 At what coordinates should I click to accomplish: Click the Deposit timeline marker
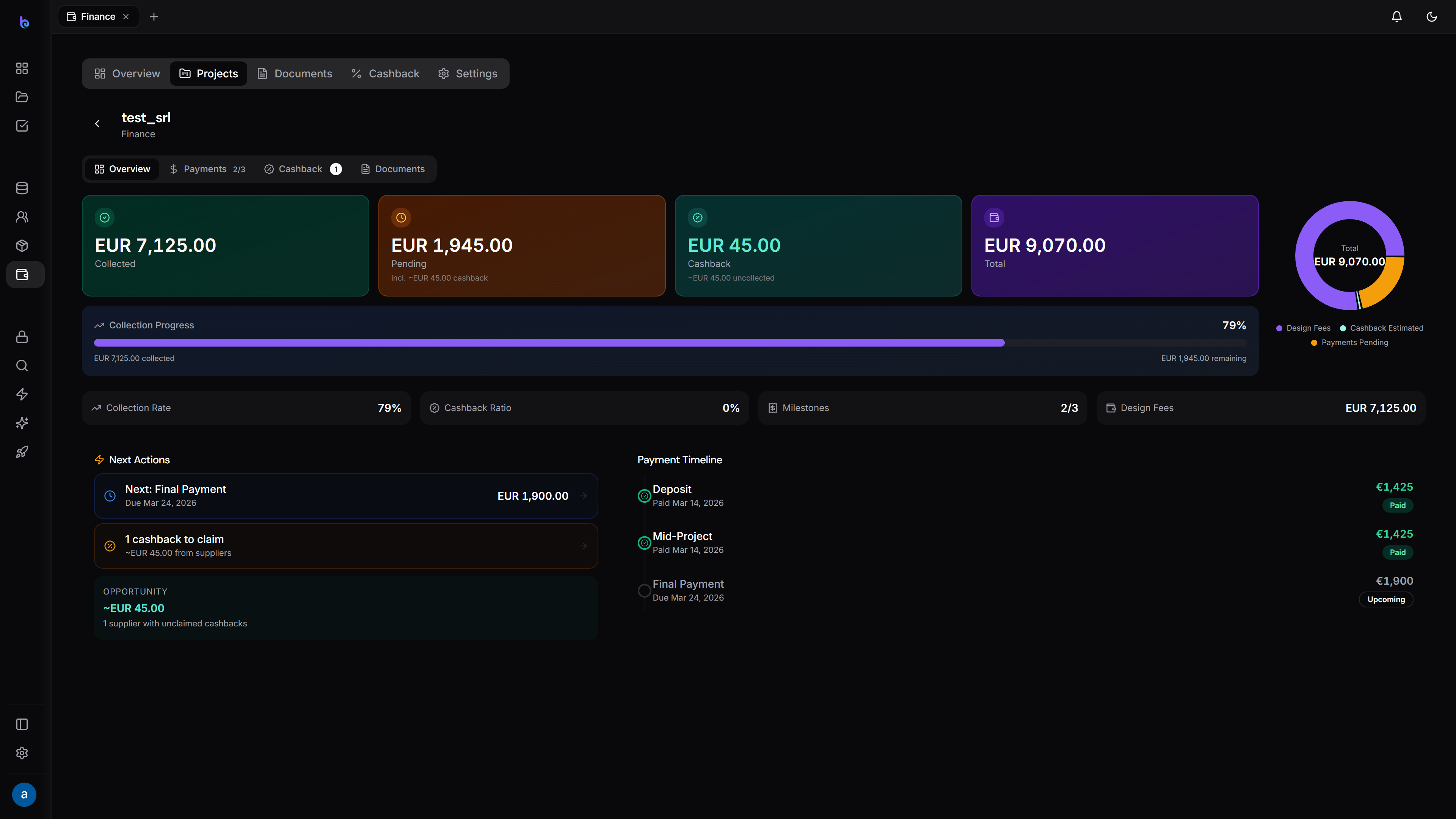click(x=644, y=496)
